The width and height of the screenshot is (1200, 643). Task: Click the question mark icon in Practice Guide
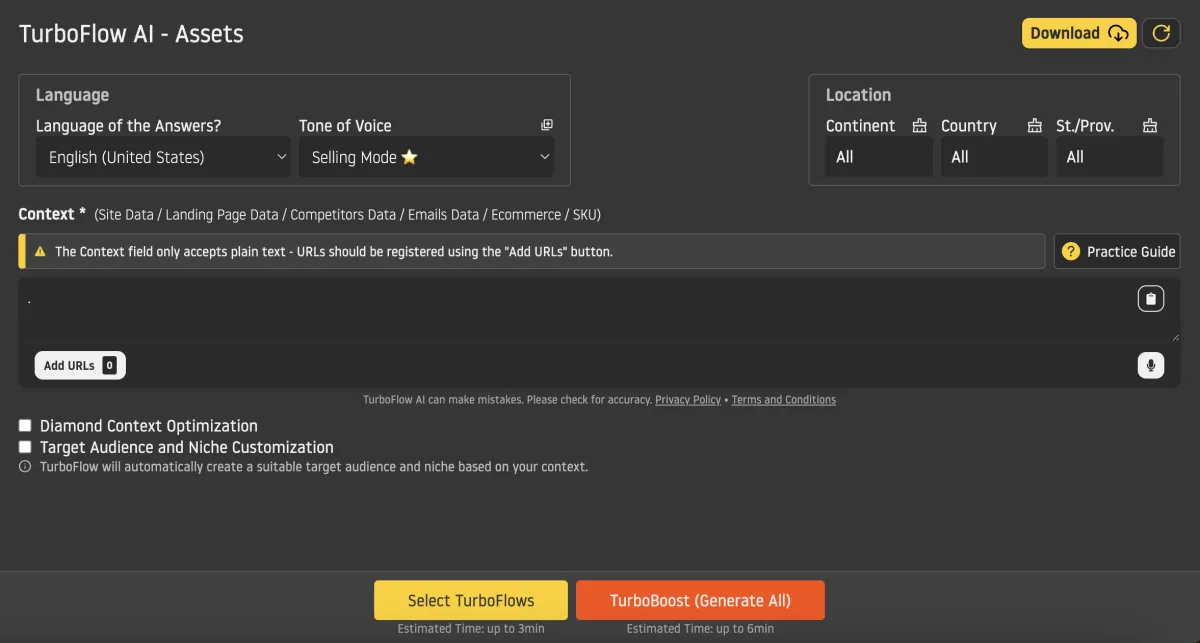coord(1071,251)
